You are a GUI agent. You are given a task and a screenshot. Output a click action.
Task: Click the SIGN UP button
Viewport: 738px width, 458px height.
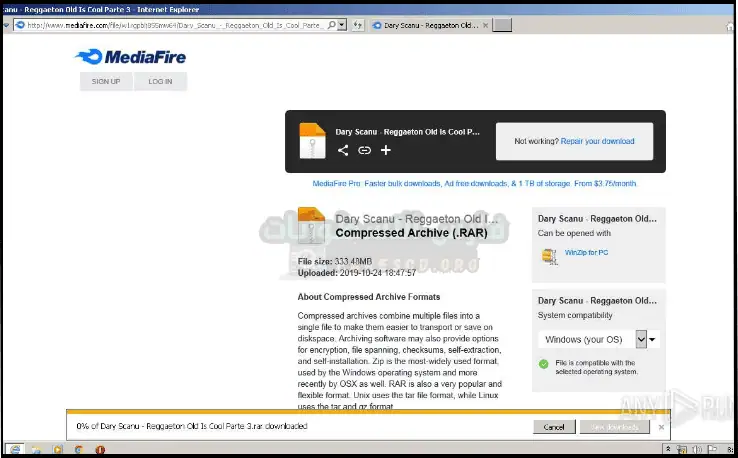coord(106,82)
